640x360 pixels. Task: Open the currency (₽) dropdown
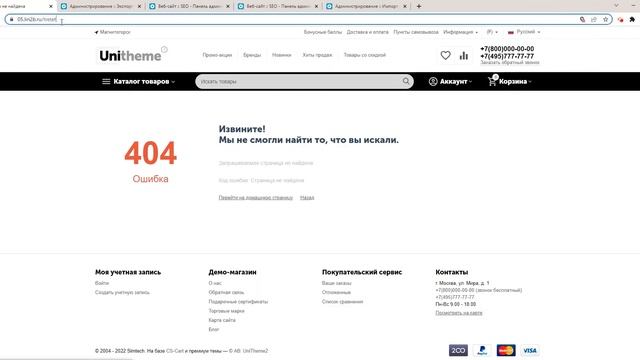(x=492, y=32)
